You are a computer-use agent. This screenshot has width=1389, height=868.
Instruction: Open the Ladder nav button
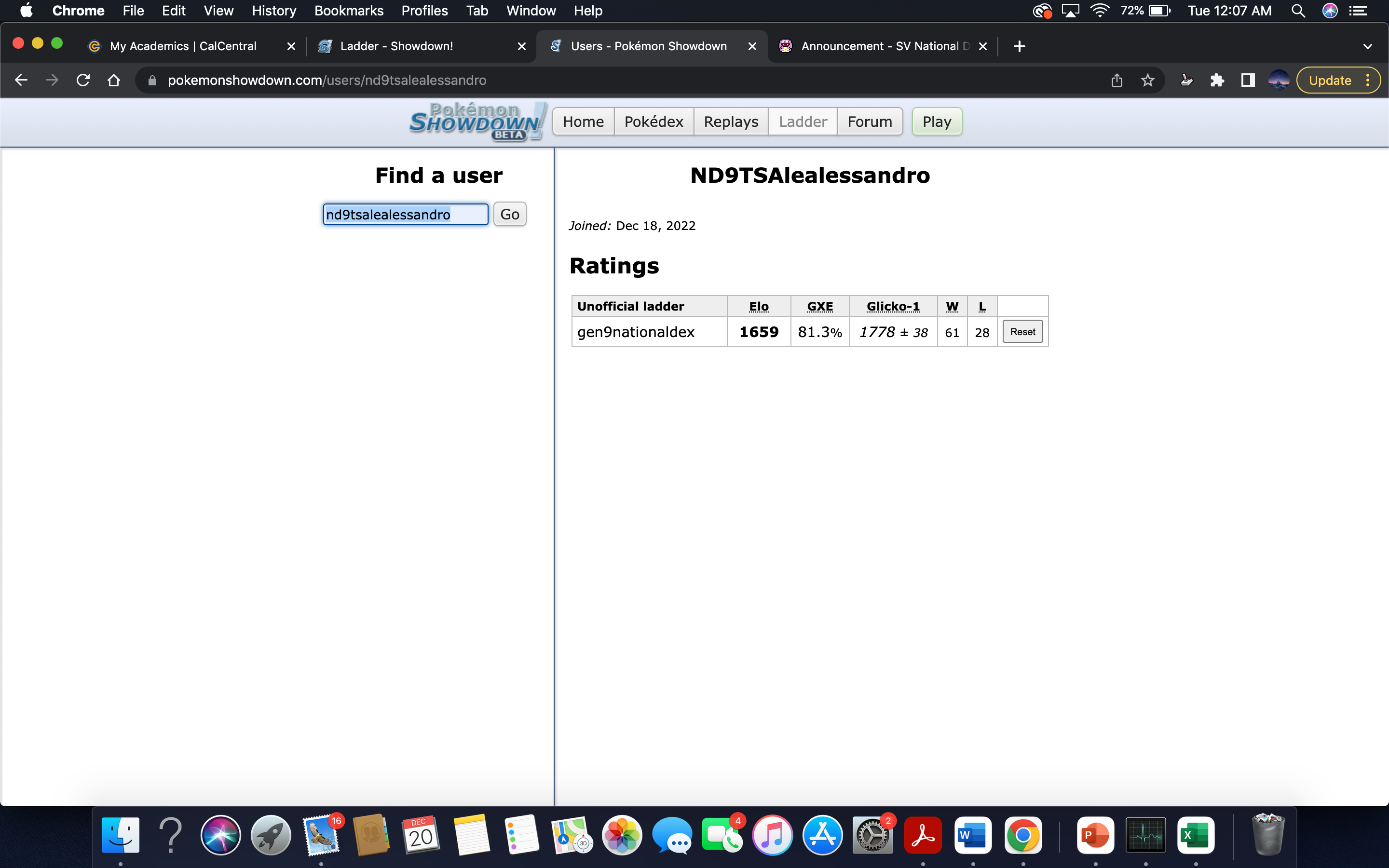point(803,122)
